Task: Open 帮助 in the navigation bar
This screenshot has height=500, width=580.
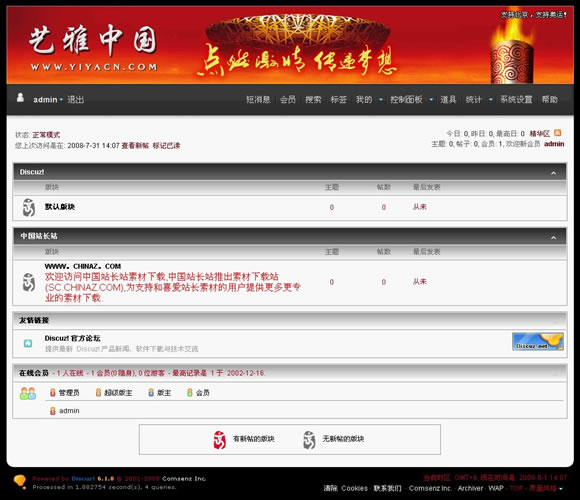Action: tap(549, 99)
